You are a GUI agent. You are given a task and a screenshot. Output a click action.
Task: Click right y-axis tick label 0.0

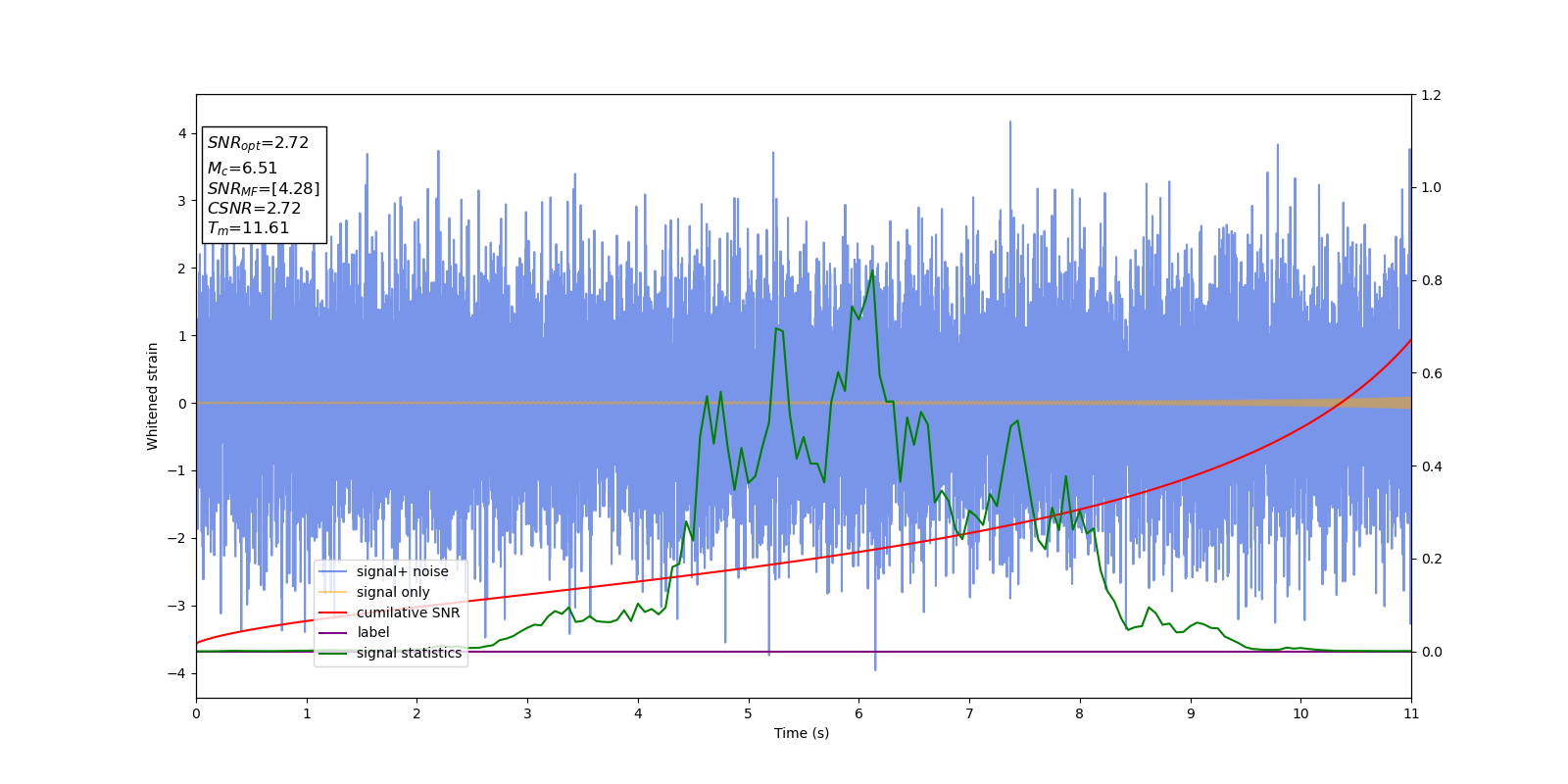point(1431,652)
